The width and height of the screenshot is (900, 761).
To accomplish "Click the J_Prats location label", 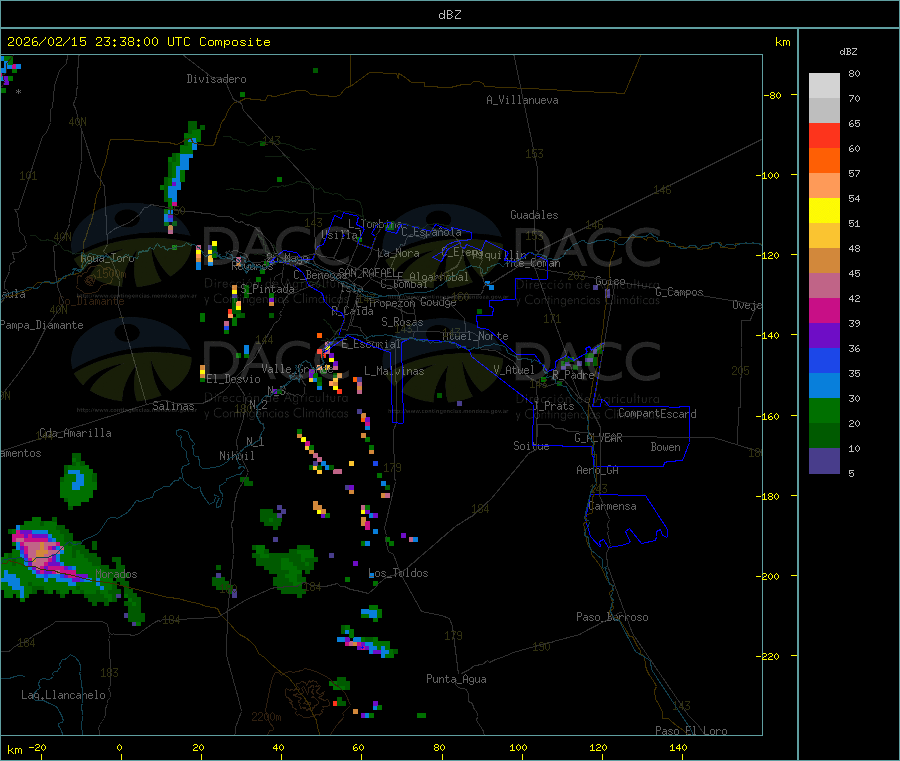I will click(x=554, y=405).
